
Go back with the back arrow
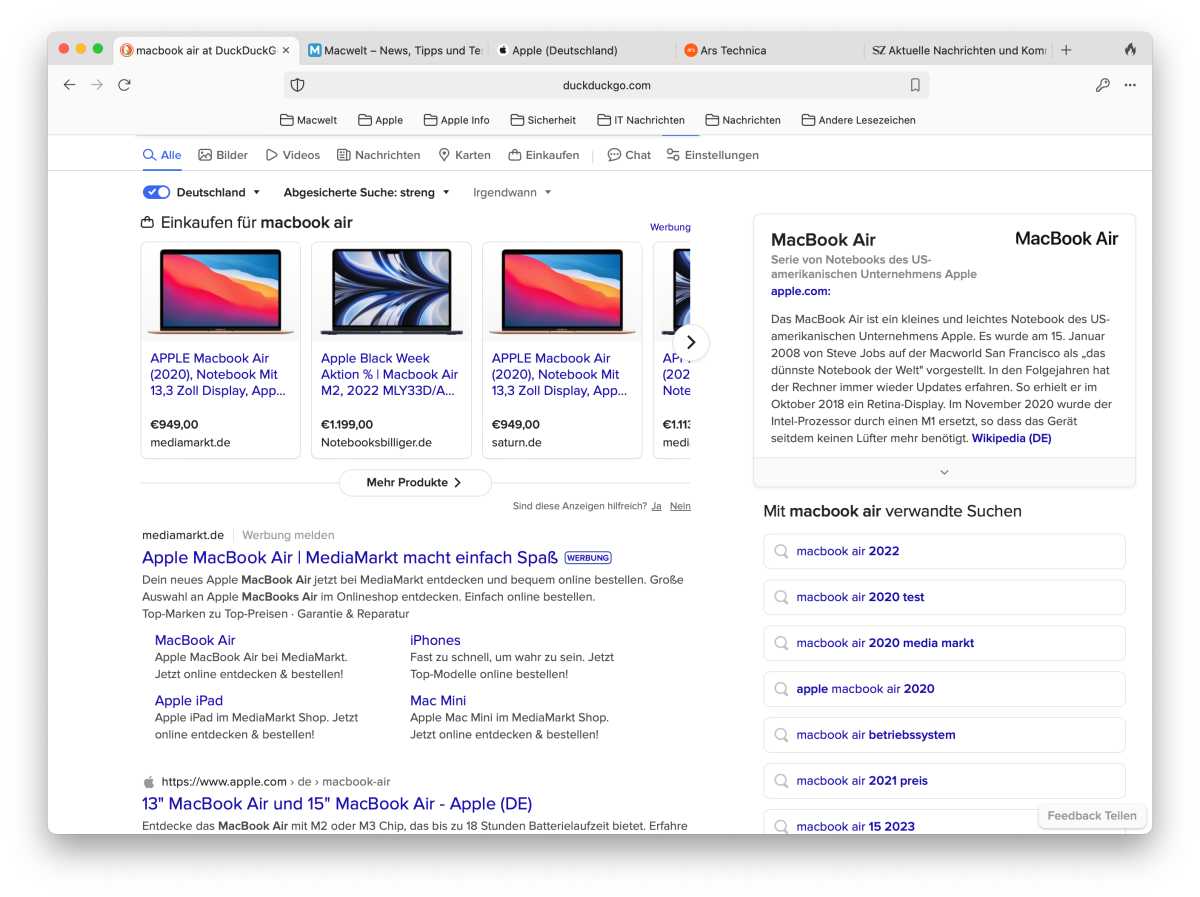69,85
